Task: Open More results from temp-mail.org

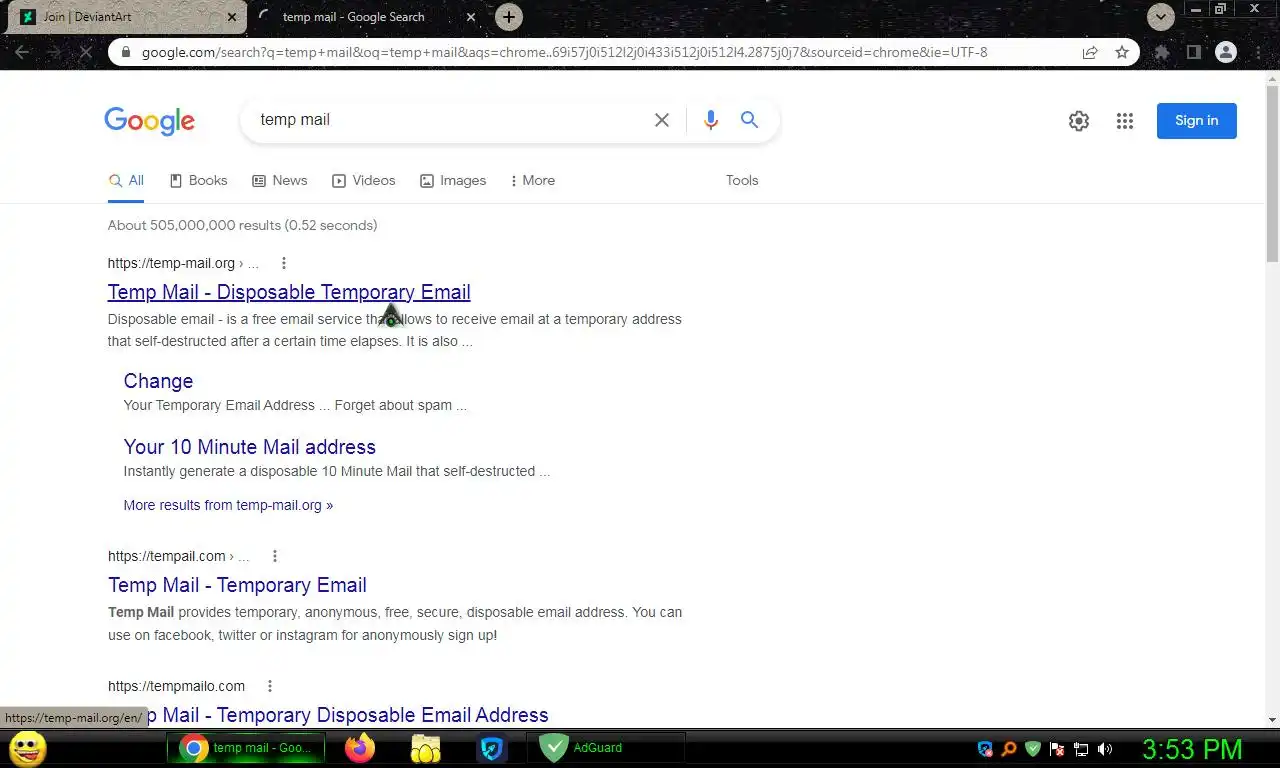Action: [x=228, y=505]
